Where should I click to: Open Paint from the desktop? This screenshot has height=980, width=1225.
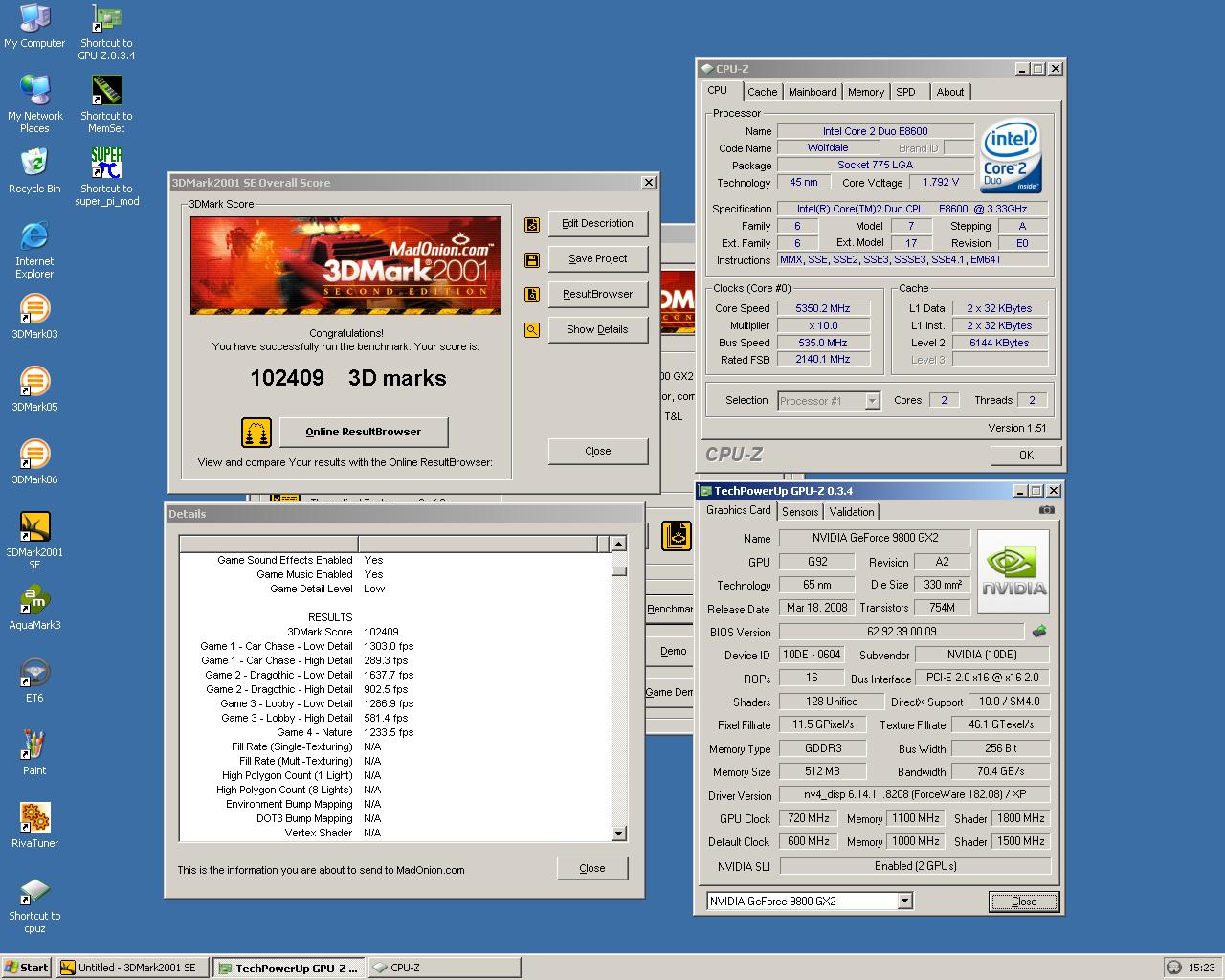34,753
